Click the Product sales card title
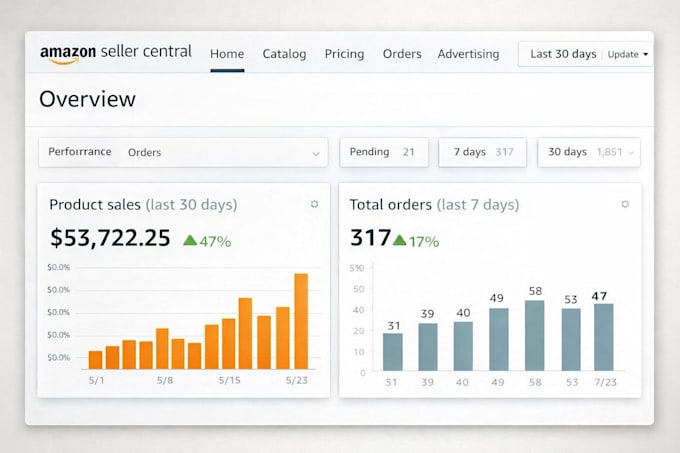Image resolution: width=680 pixels, height=453 pixels. (143, 205)
